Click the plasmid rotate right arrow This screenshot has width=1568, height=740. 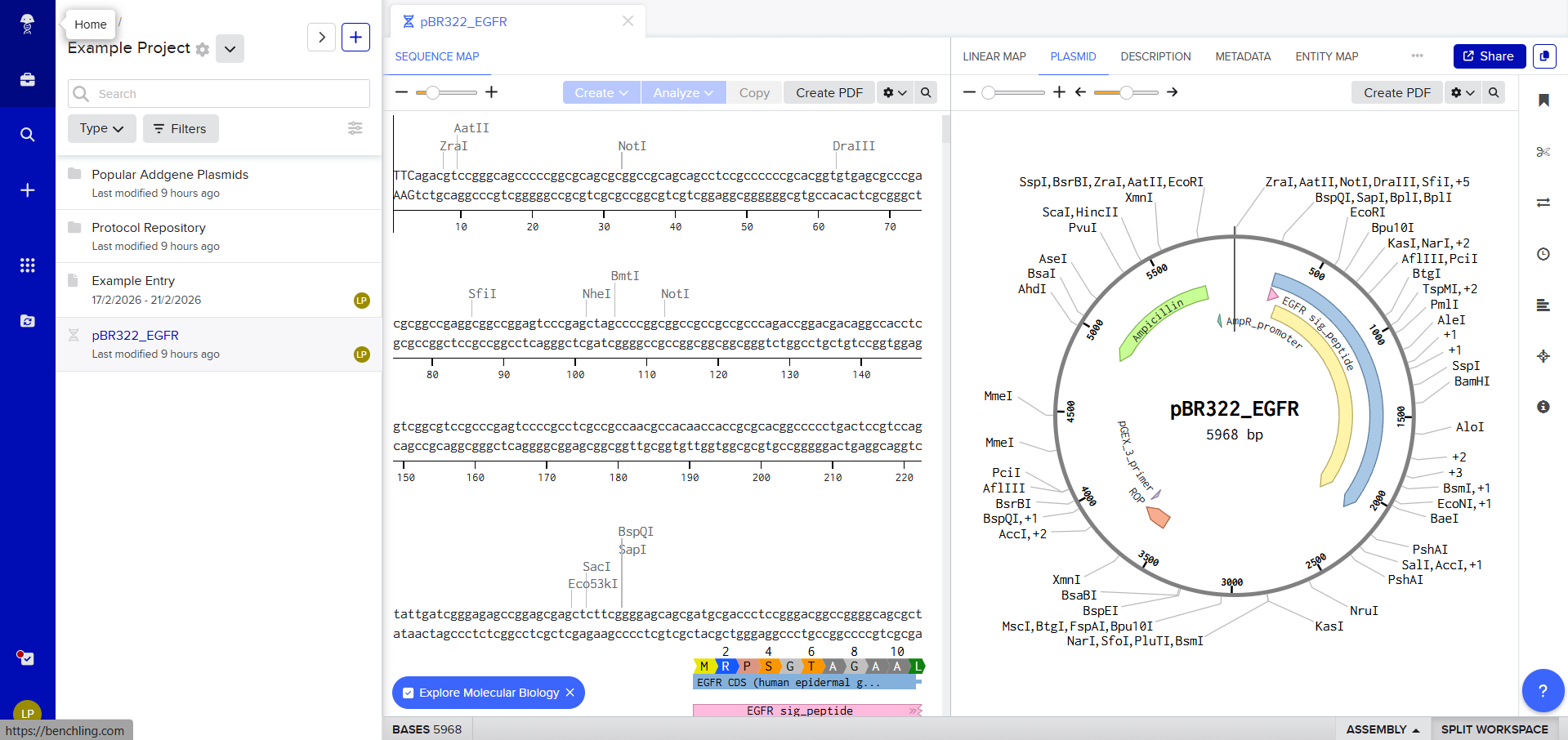coord(1172,92)
